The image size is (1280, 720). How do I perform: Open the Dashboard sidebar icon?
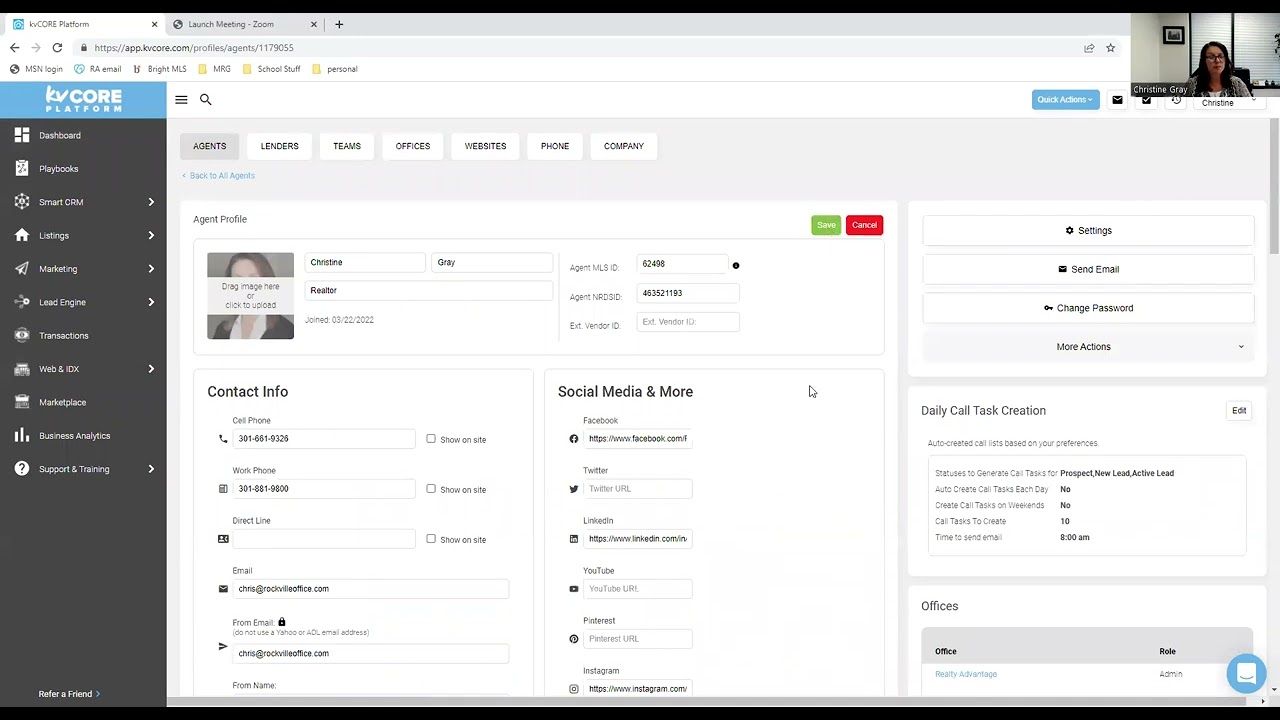pos(22,135)
